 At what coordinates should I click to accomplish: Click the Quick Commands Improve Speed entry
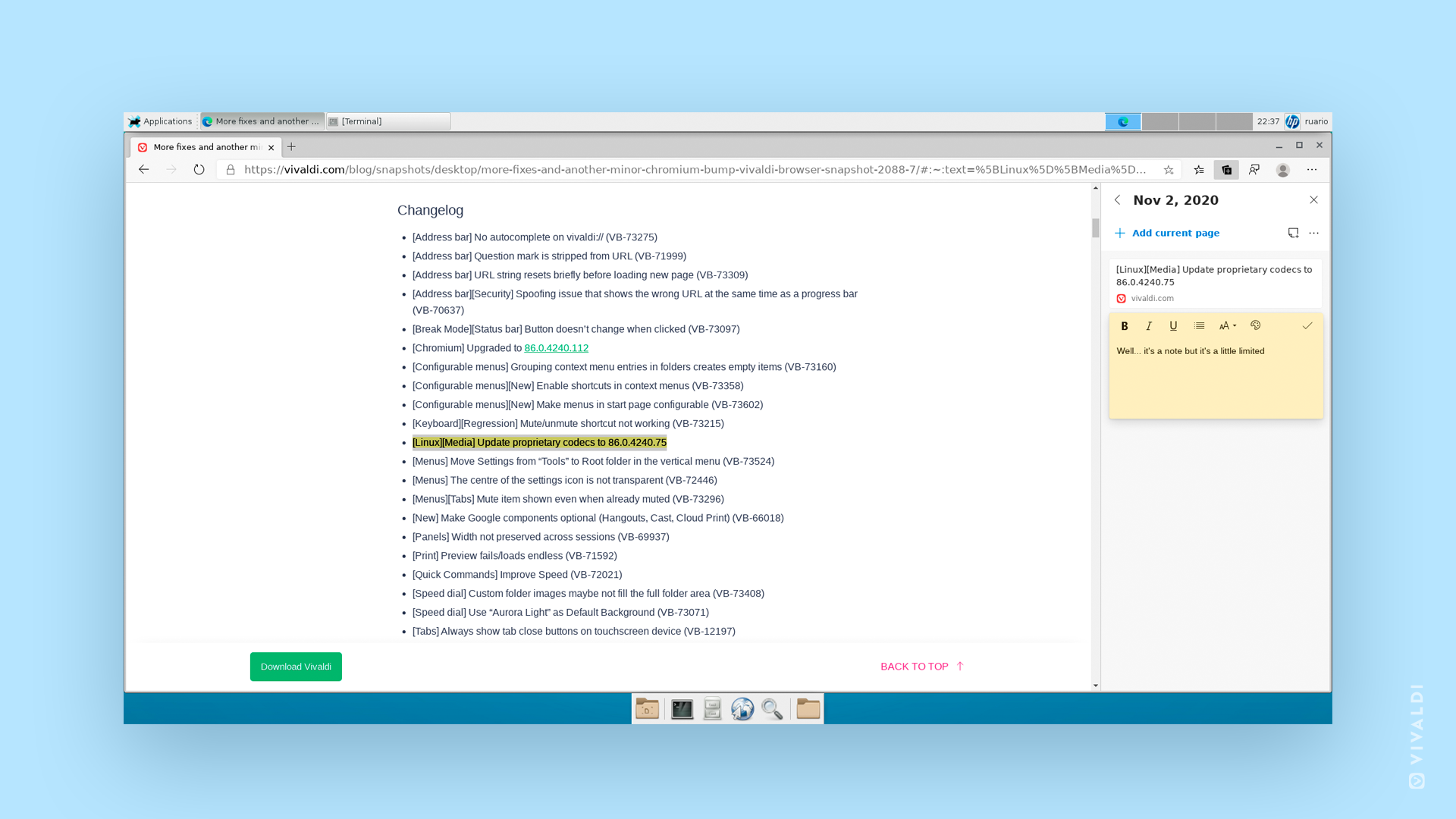click(517, 575)
